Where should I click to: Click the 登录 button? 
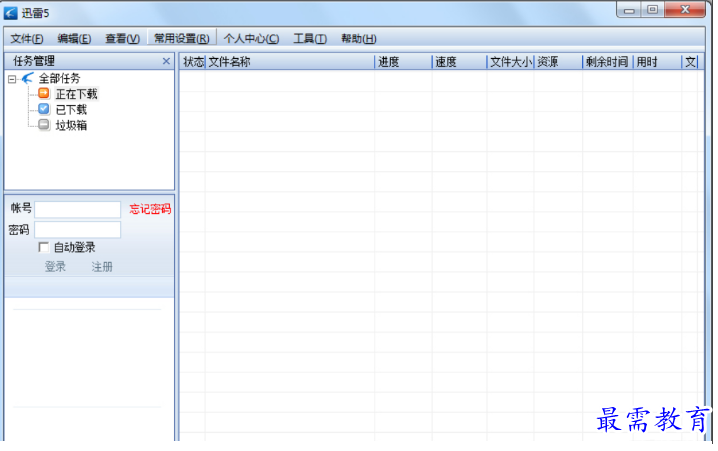tap(55, 266)
